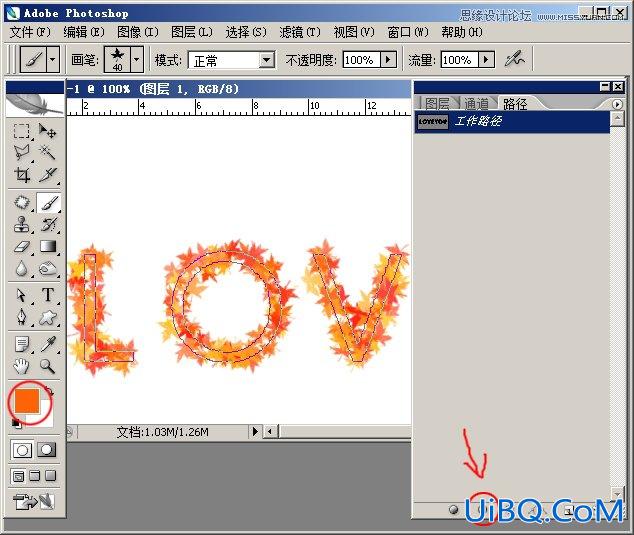Open the 图像(I) menu
The height and width of the screenshot is (535, 634).
click(x=137, y=32)
